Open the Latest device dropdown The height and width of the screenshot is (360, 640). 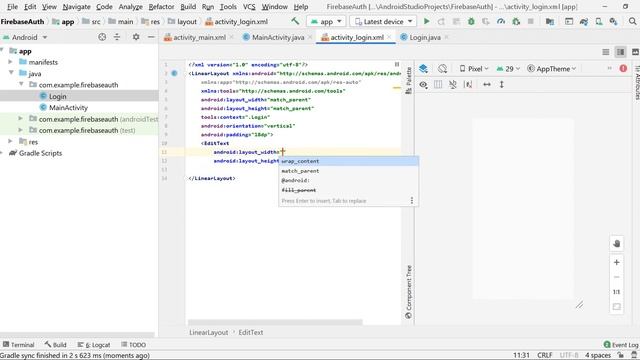click(384, 22)
